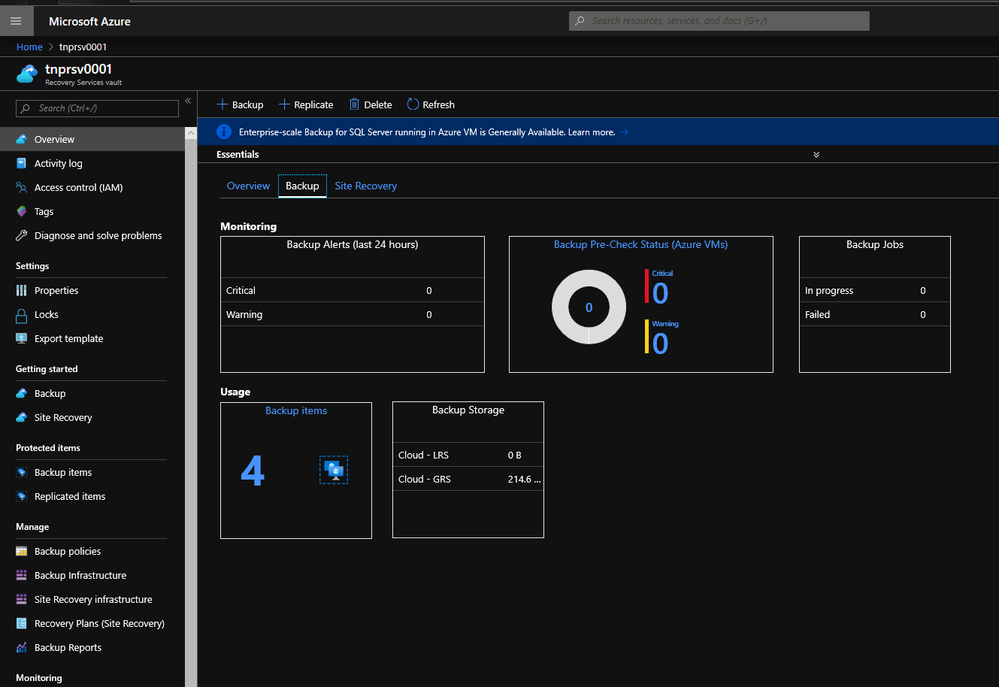Open Backup Infrastructure item
Screen dimensions: 999x687
pos(80,576)
